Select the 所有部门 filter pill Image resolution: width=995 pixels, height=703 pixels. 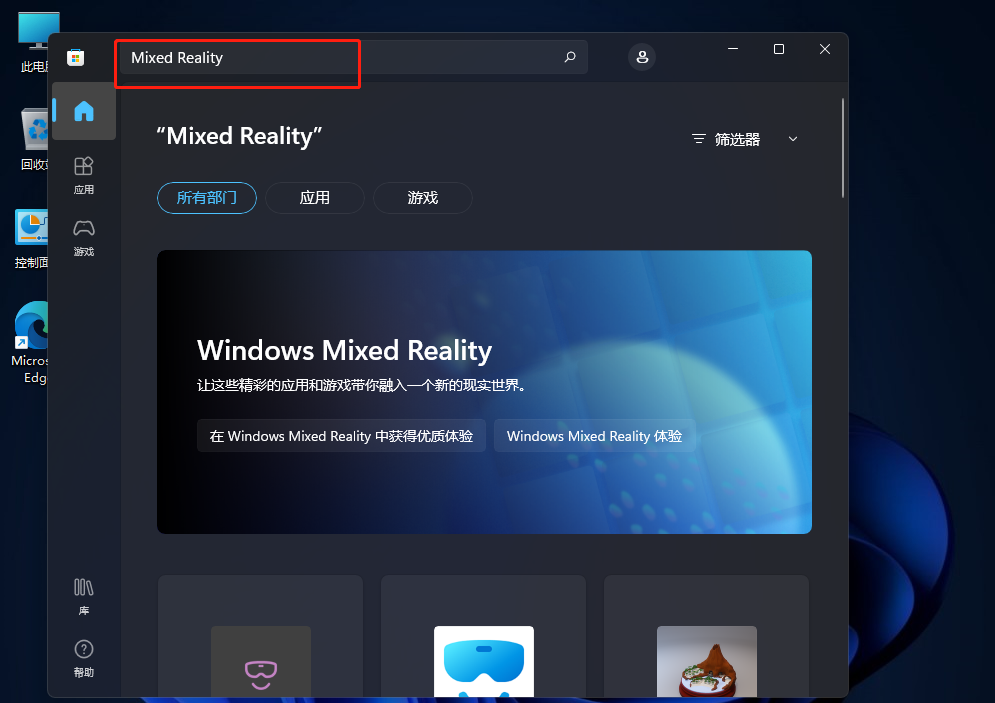point(207,198)
